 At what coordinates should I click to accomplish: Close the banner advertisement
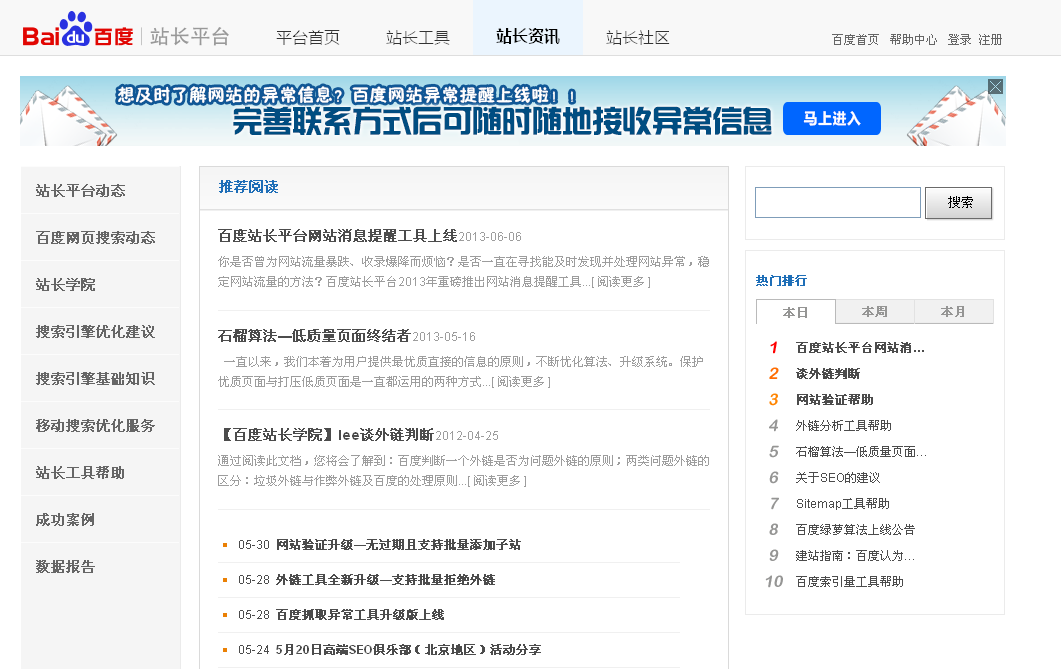click(995, 87)
